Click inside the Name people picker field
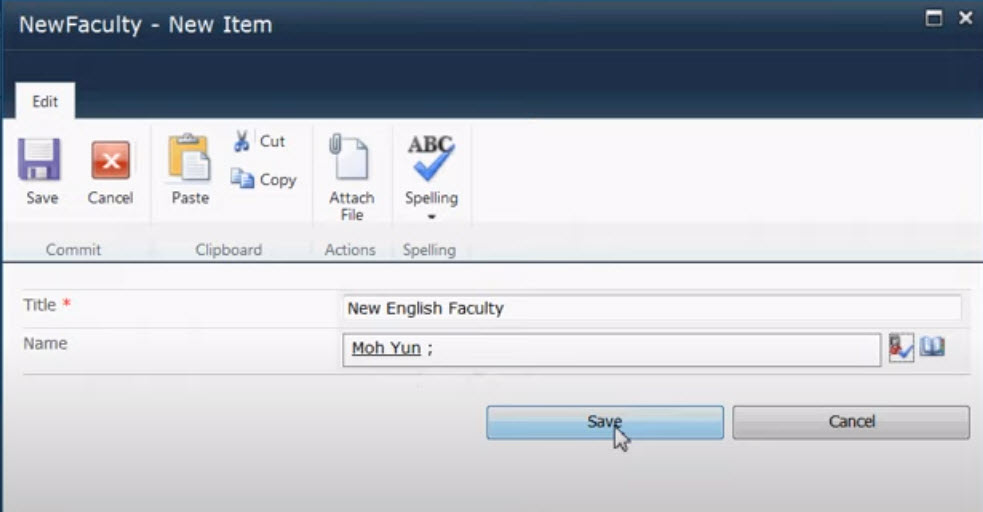 [611, 350]
